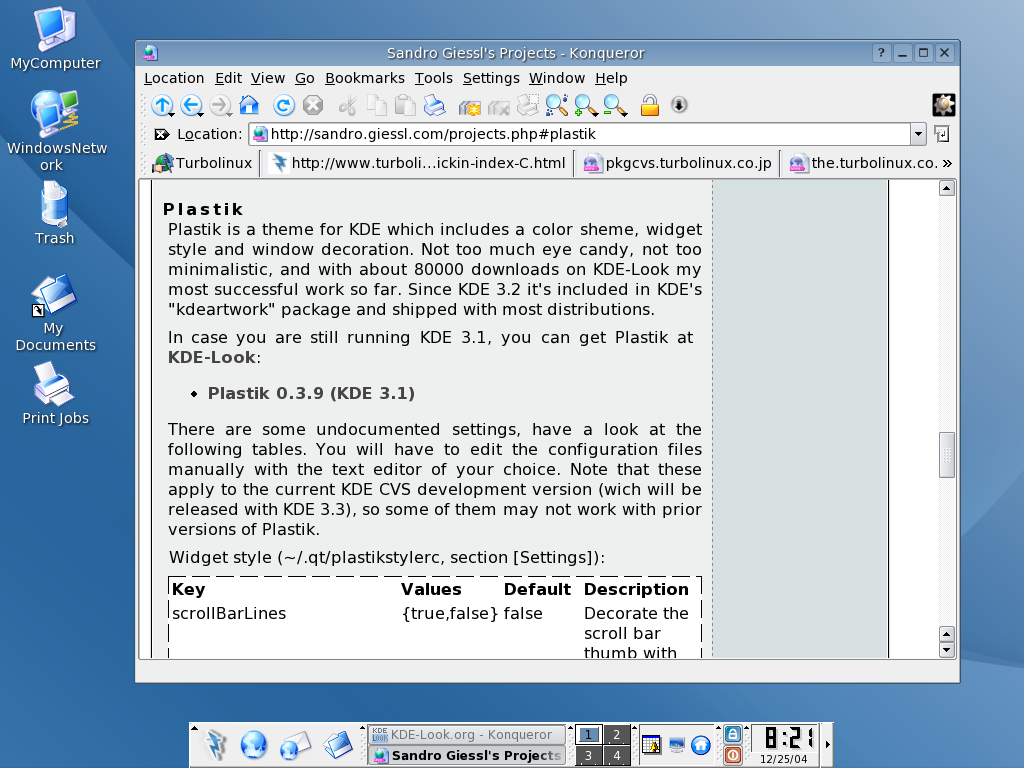Open the MyComputer desktop icon
The height and width of the screenshot is (768, 1024).
point(56,39)
